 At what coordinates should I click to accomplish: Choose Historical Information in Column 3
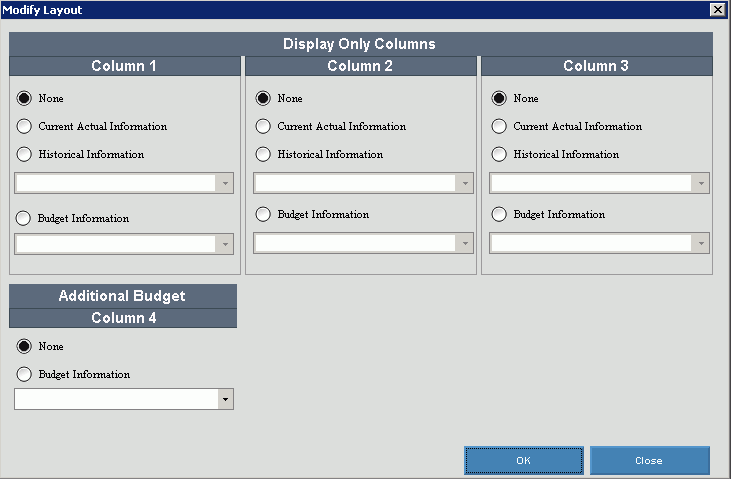(x=499, y=154)
